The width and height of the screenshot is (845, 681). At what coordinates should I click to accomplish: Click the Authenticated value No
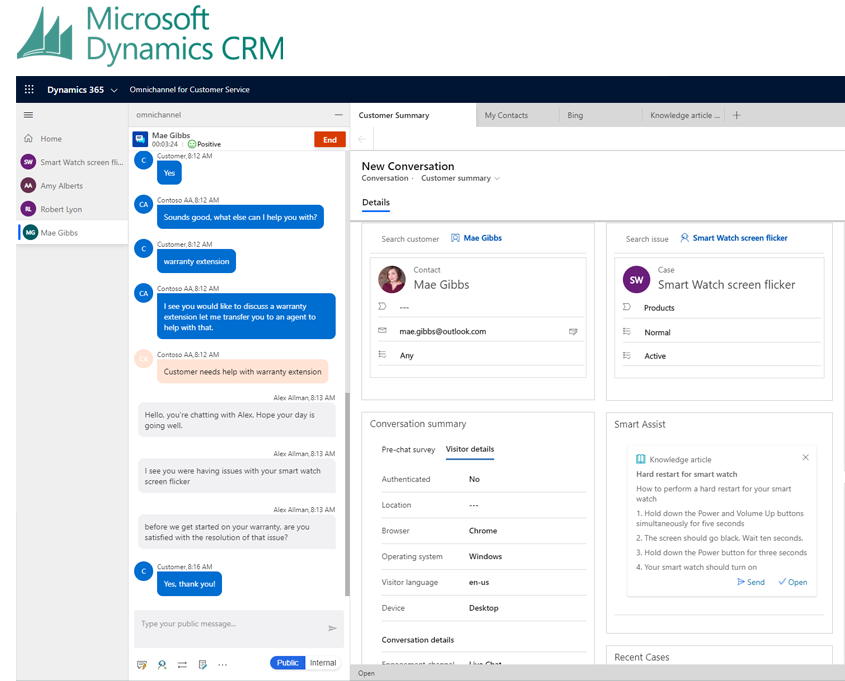[x=474, y=480]
